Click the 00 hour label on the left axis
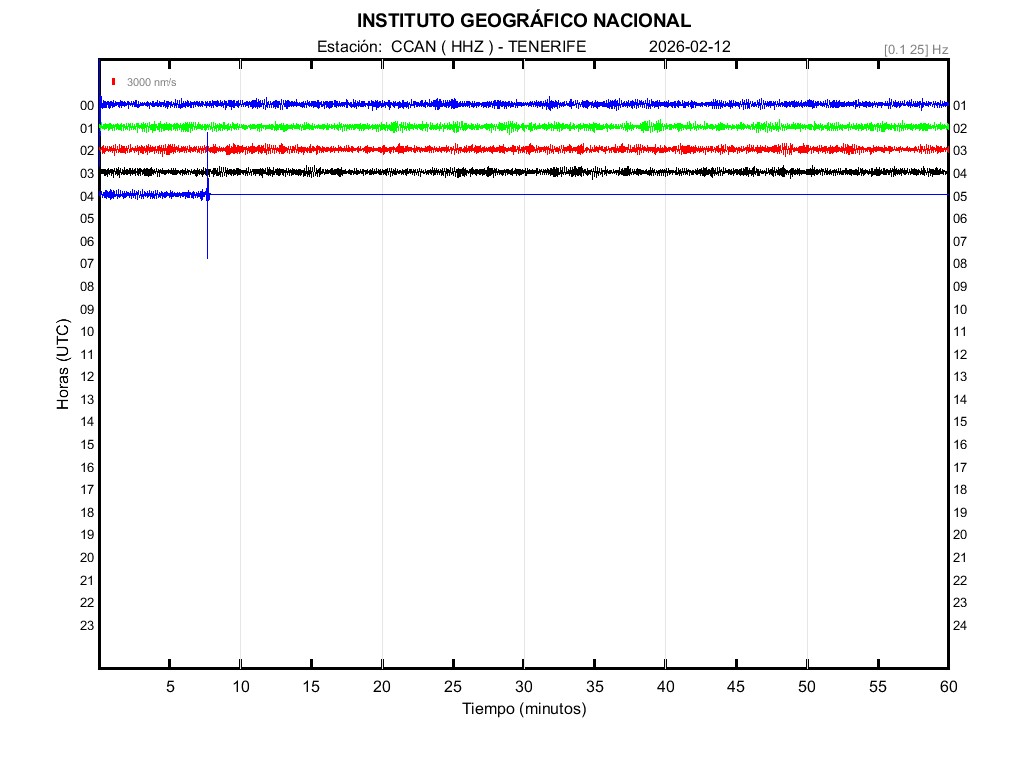The image size is (1024, 768). (x=87, y=105)
